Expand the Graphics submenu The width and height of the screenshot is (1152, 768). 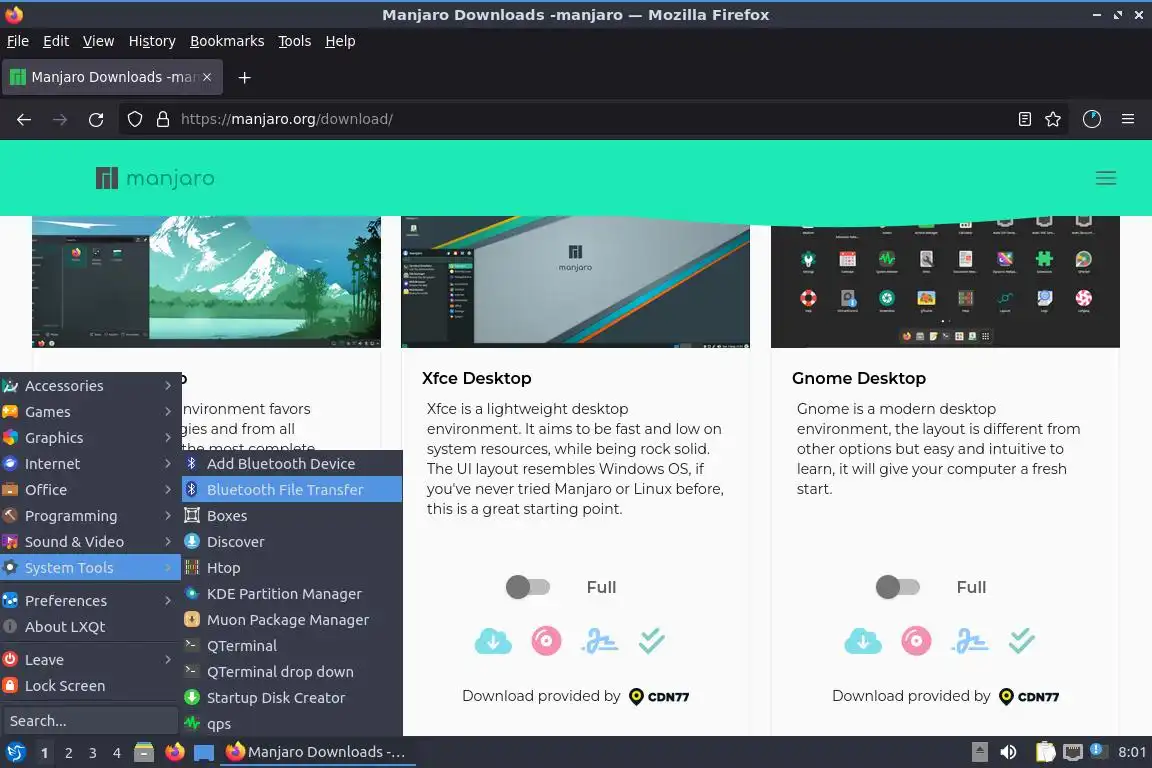pos(90,438)
